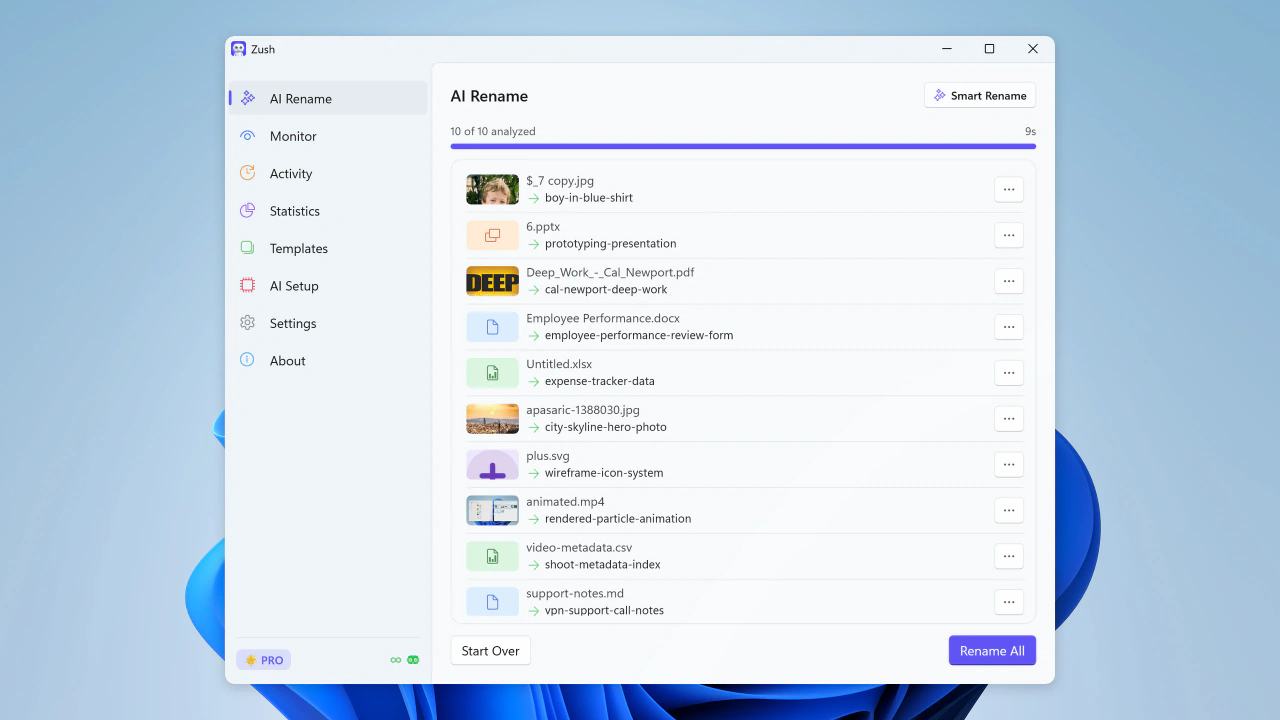1280x720 pixels.
Task: Click the Templates icon in sidebar
Action: coord(247,248)
